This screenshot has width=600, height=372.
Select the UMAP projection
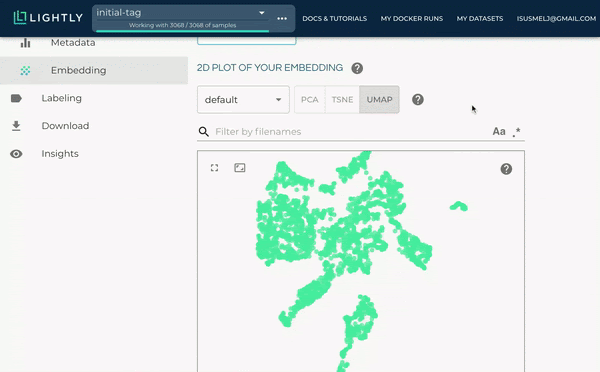tap(379, 100)
